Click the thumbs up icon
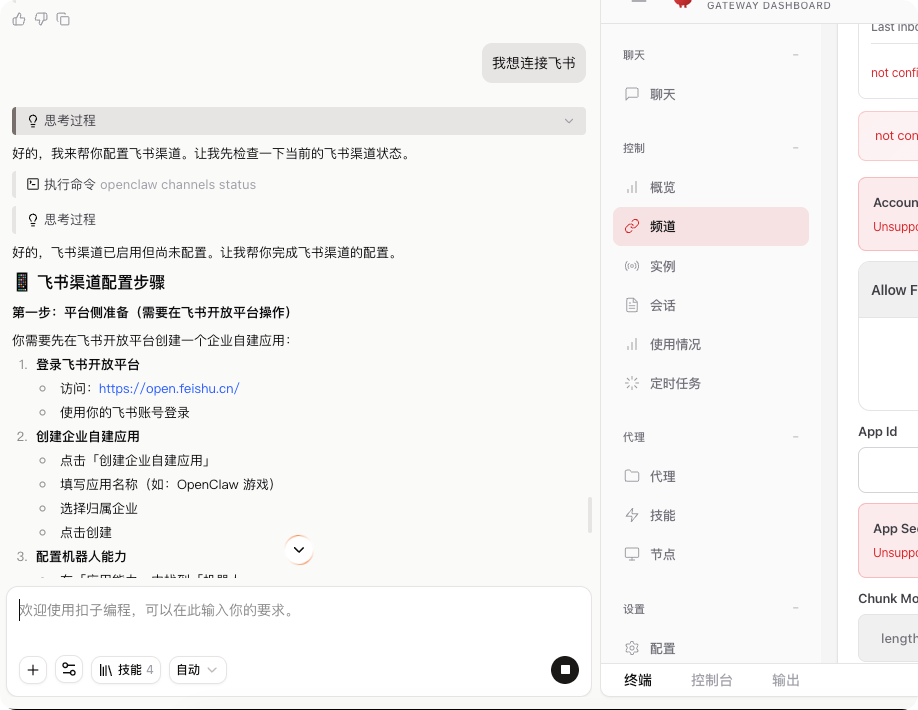Viewport: 918px width, 710px height. click(19, 19)
